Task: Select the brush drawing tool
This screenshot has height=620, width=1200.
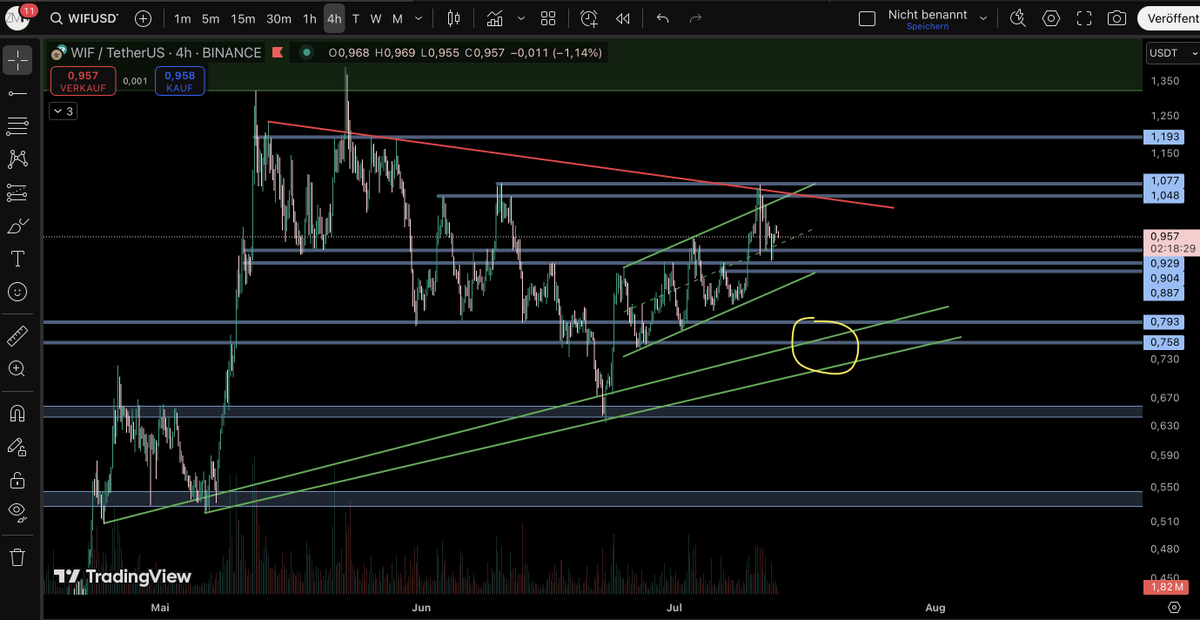Action: (17, 226)
